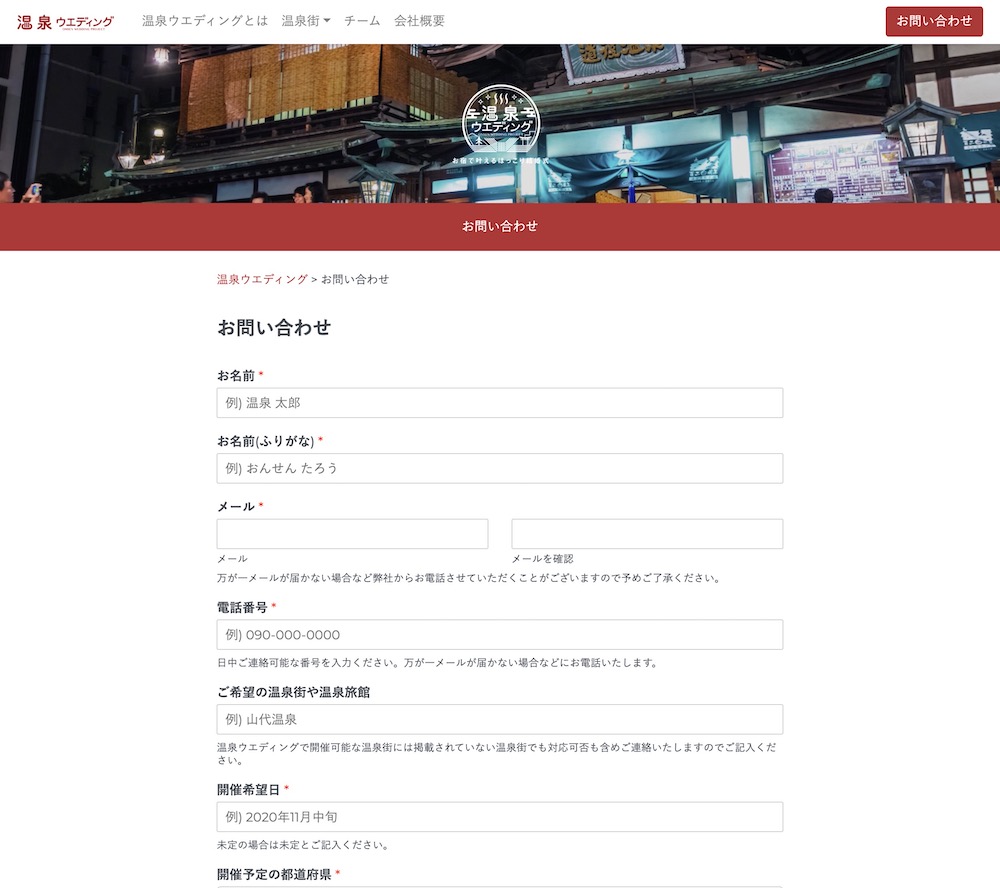Click the 開催予定の都道府県 label
Viewport: 1000px width, 888px height.
[x=274, y=874]
